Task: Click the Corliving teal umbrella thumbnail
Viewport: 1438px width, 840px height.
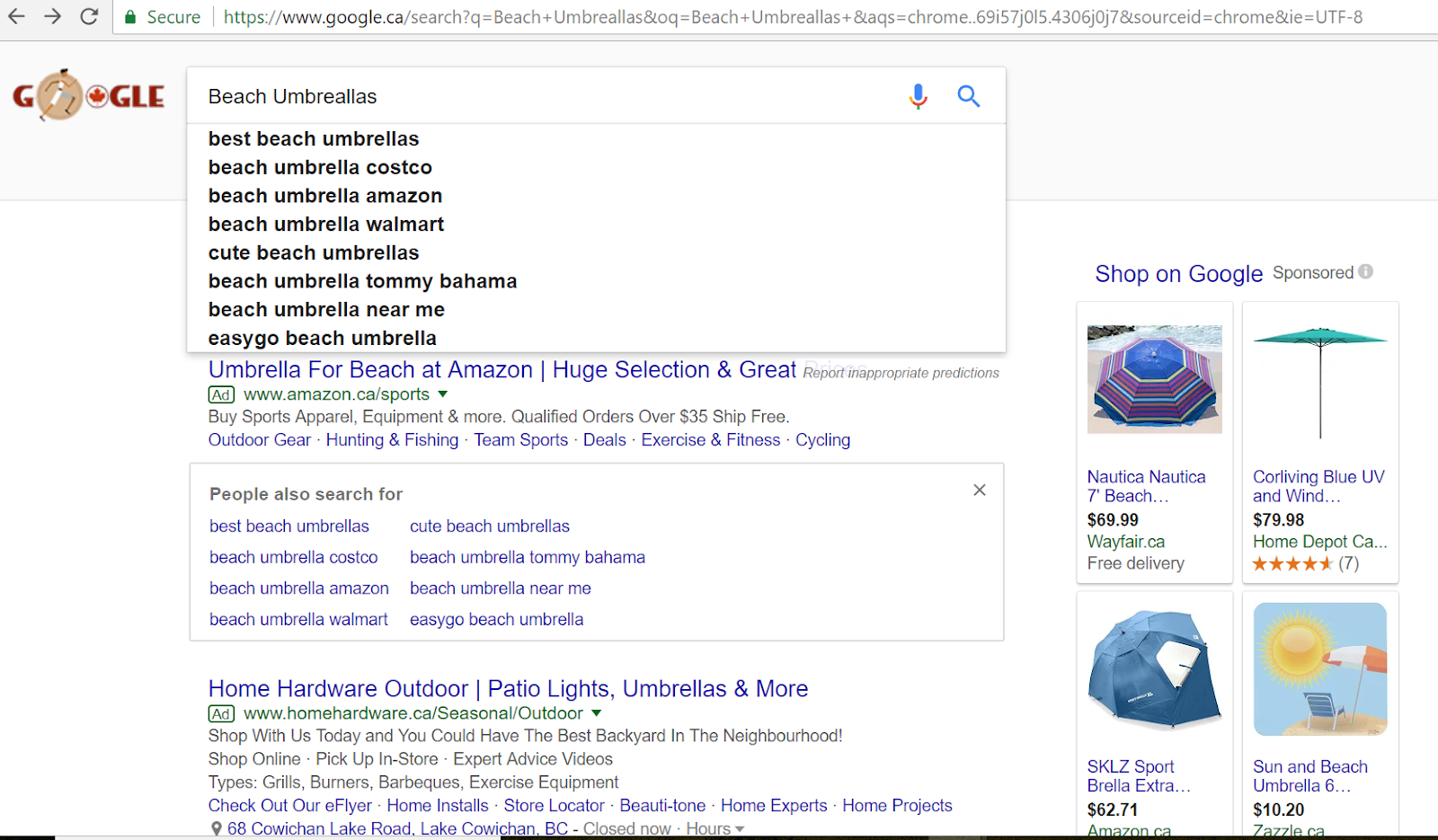Action: pyautogui.click(x=1320, y=383)
